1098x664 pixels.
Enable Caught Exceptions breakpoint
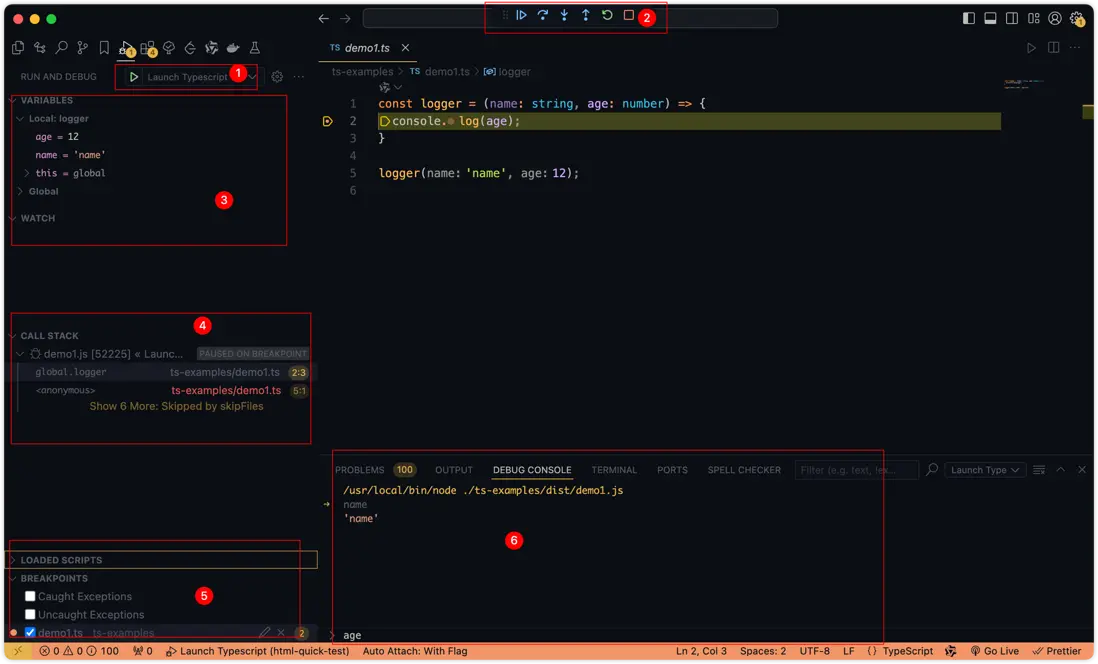pyautogui.click(x=30, y=597)
